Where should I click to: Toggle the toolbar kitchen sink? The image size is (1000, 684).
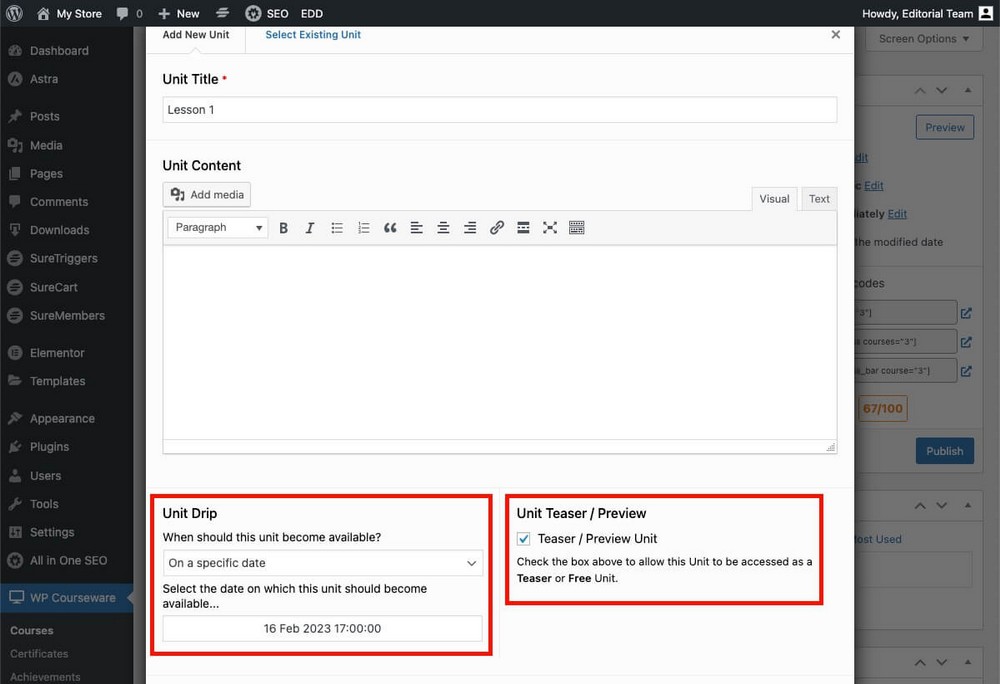(x=577, y=228)
